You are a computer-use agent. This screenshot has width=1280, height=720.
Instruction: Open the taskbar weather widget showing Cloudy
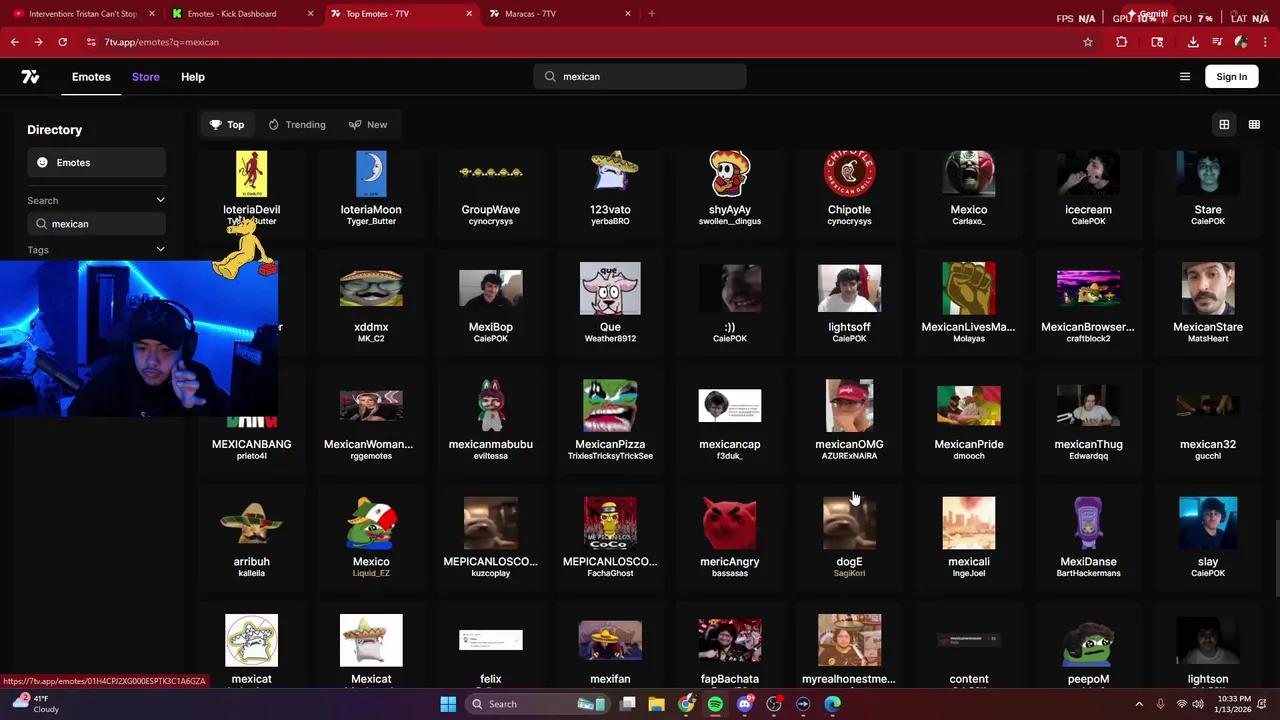tap(35, 704)
